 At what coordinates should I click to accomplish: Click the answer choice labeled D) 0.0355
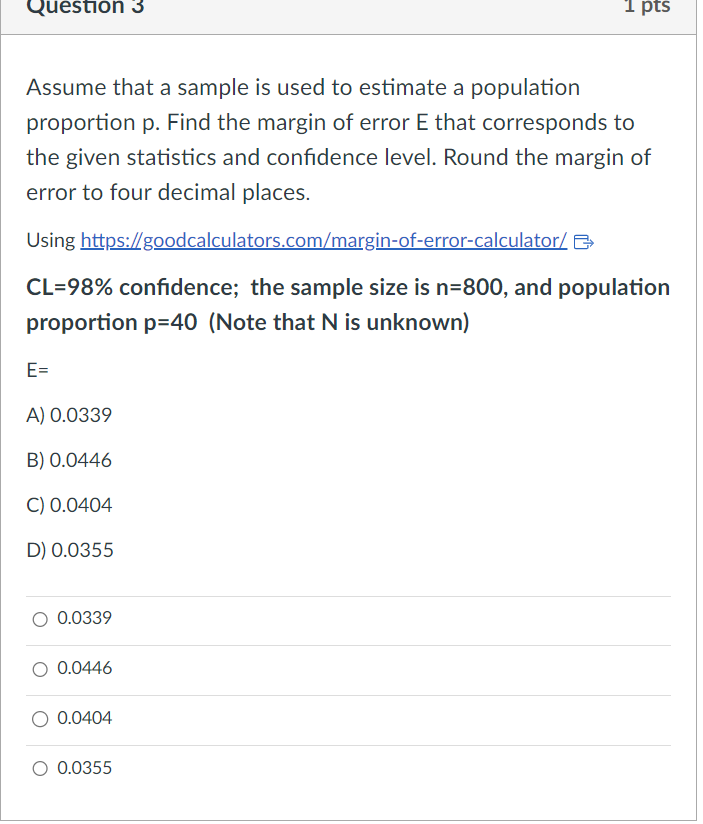pos(70,550)
